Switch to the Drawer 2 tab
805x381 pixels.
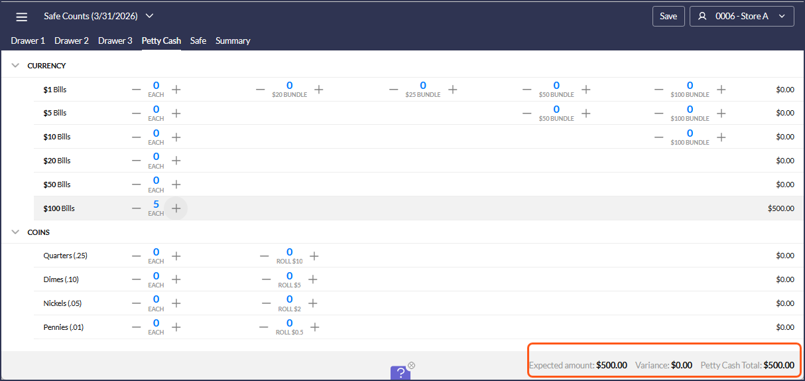71,41
